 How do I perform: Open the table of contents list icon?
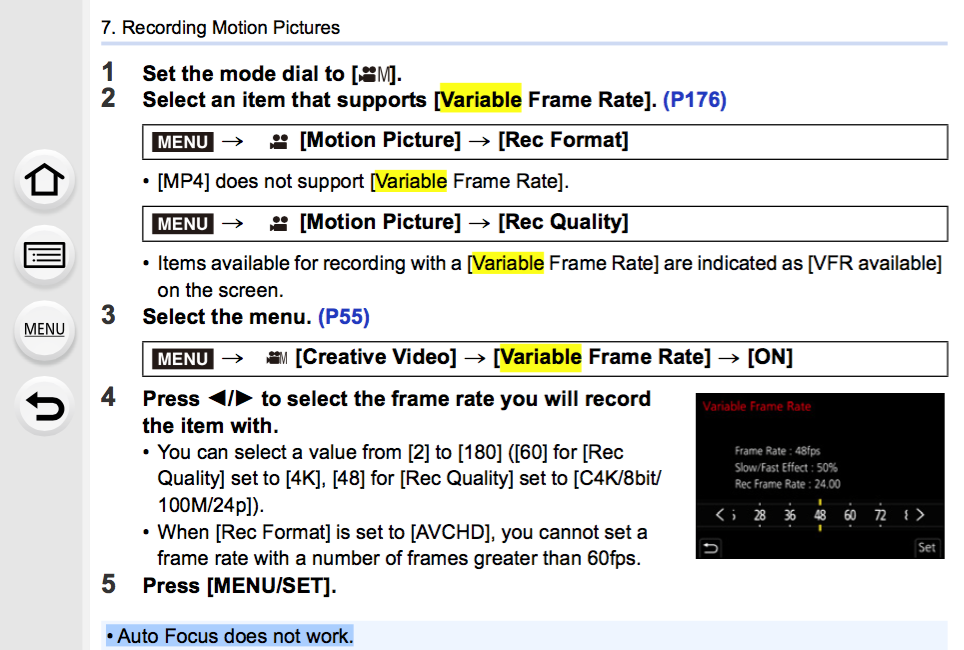44,255
